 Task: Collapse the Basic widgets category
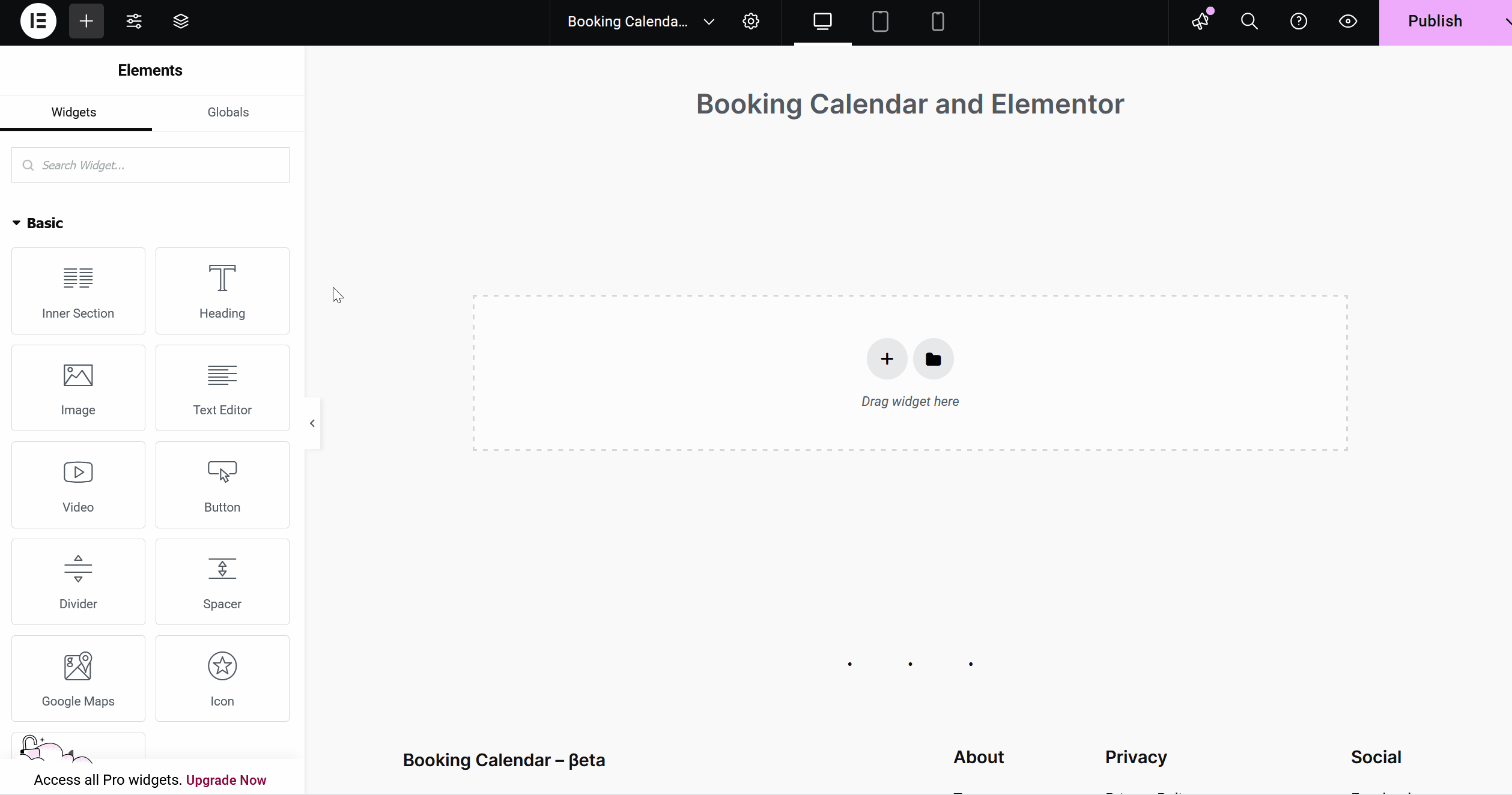click(x=38, y=223)
